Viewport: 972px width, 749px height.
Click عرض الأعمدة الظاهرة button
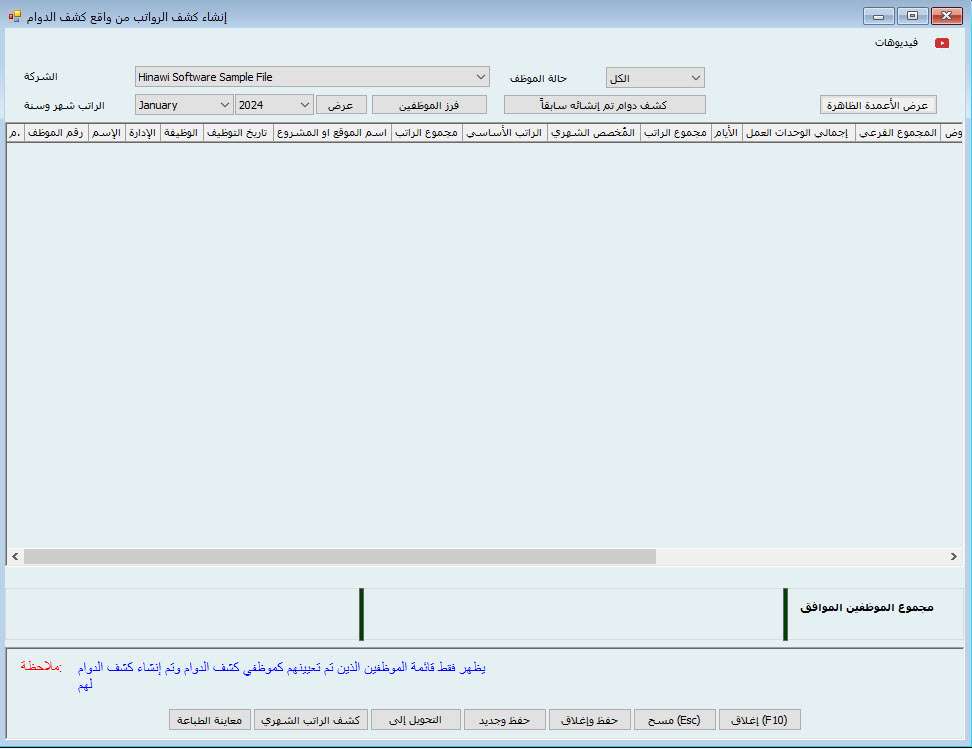877,105
